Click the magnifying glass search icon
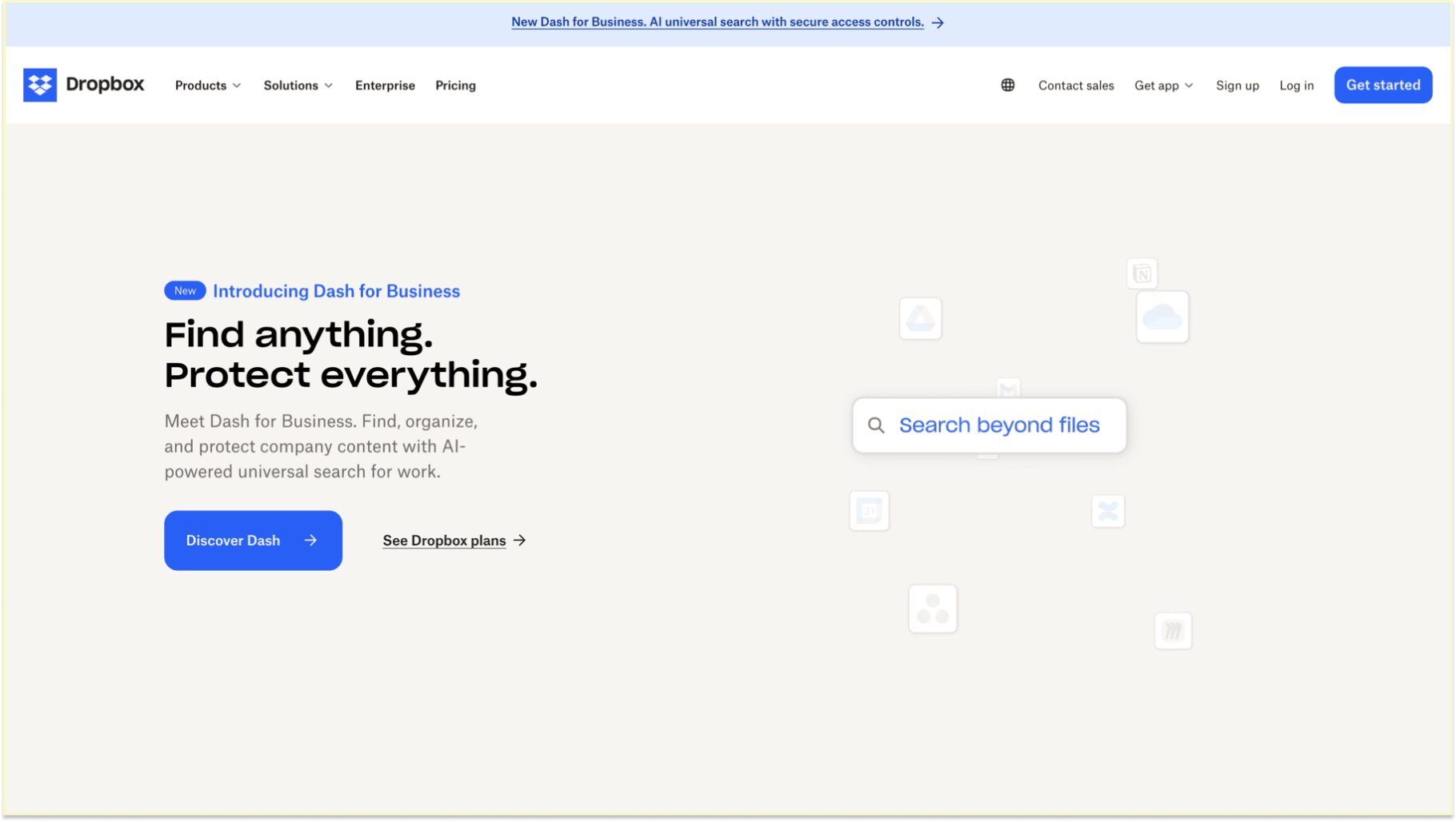The image size is (1456, 822). pyautogui.click(x=876, y=425)
